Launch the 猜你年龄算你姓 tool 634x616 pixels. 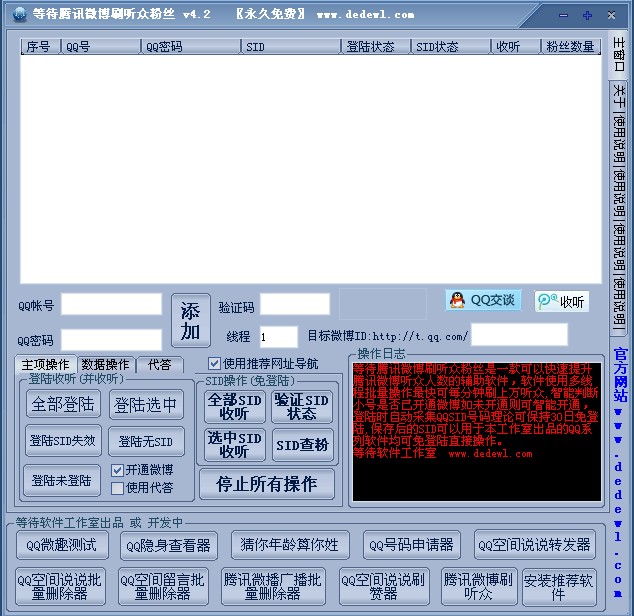pyautogui.click(x=290, y=545)
